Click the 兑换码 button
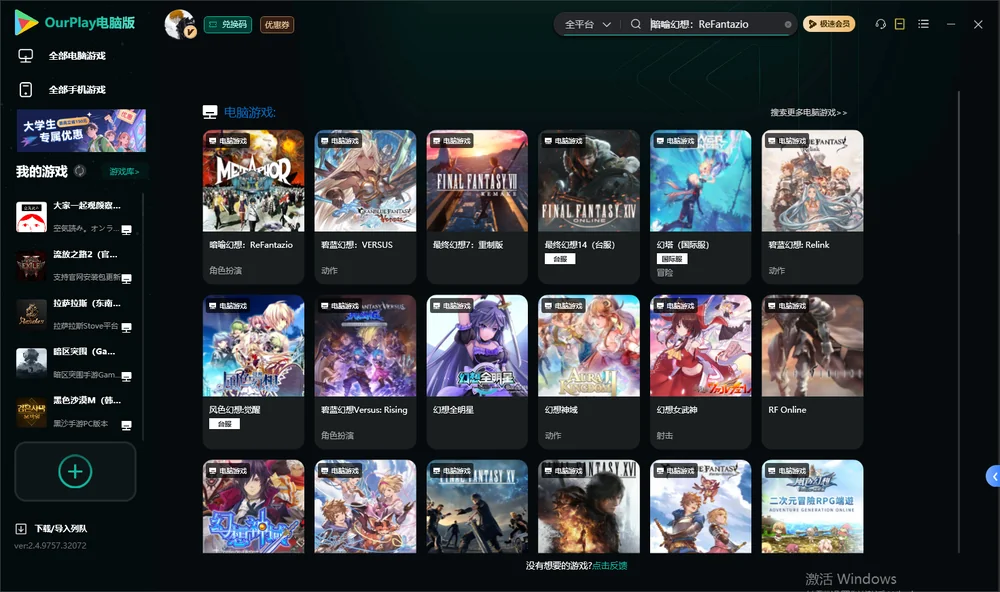This screenshot has width=1000, height=592. coord(228,24)
